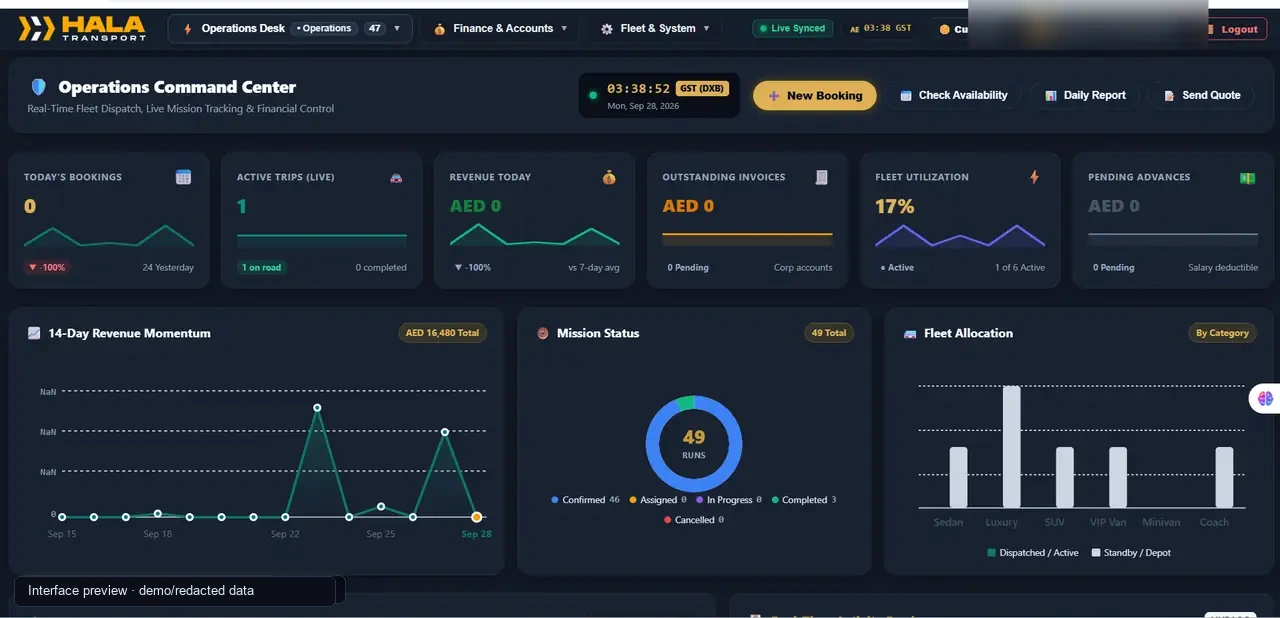Toggle the Assigned legend item
This screenshot has height=618, width=1280.
click(658, 500)
